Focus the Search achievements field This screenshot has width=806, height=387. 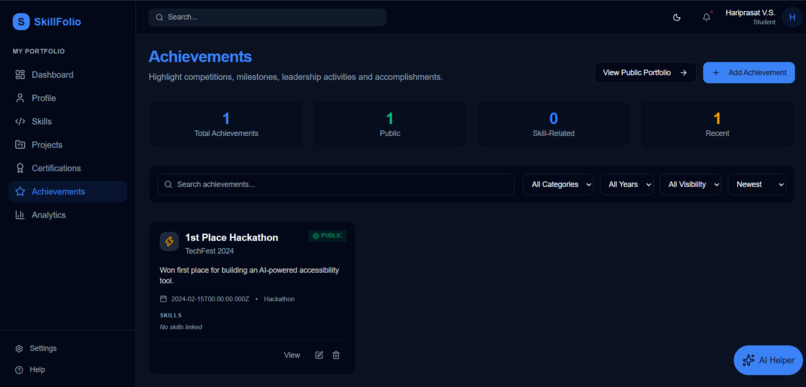336,184
